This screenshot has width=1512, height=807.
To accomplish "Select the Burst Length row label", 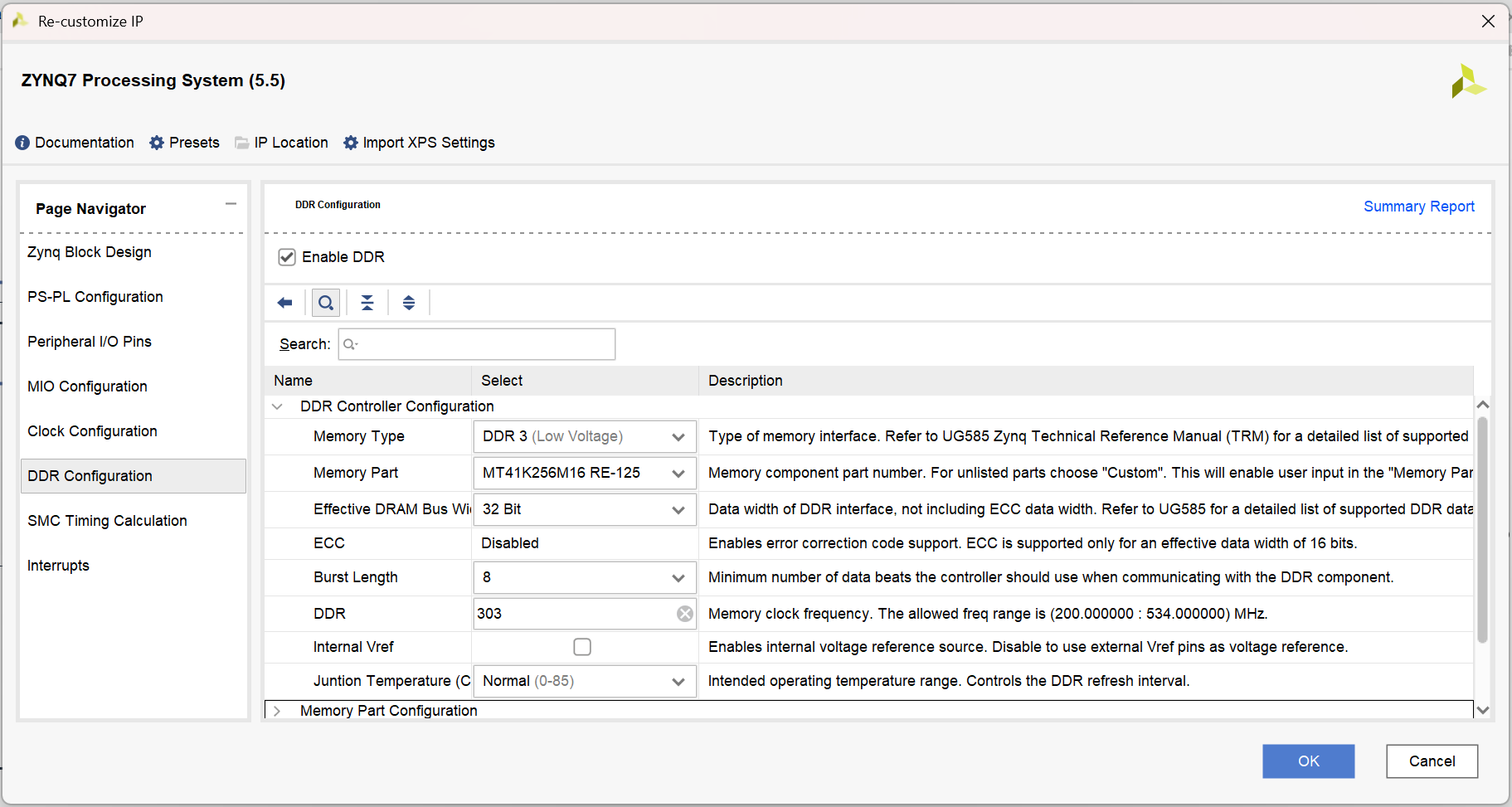I will click(356, 577).
